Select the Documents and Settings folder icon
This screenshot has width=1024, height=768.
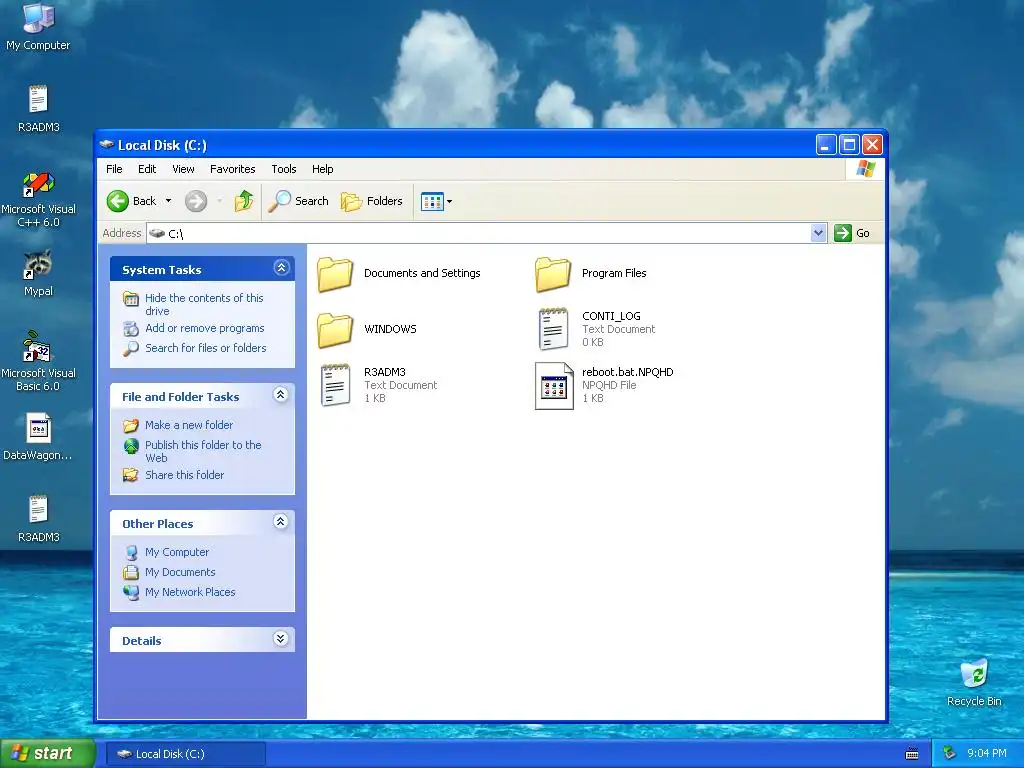coord(335,274)
